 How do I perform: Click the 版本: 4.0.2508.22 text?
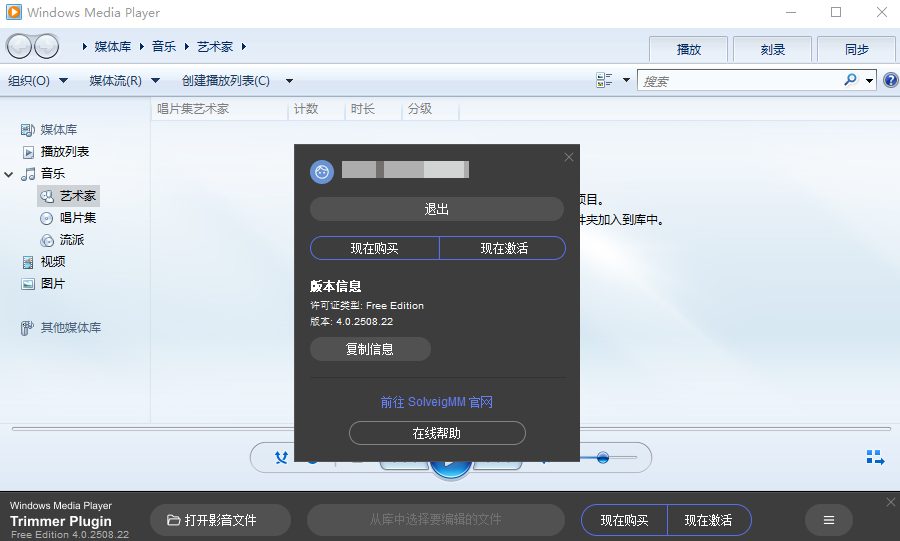pos(352,322)
